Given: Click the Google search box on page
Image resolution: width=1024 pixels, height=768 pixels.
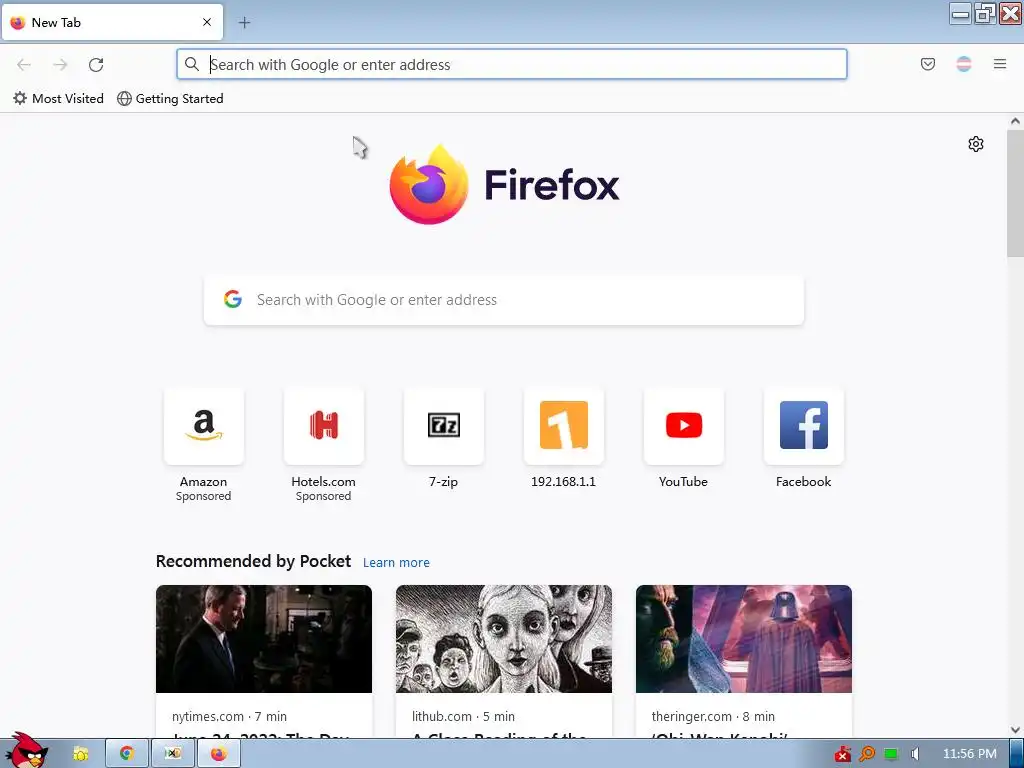Looking at the screenshot, I should pos(504,300).
